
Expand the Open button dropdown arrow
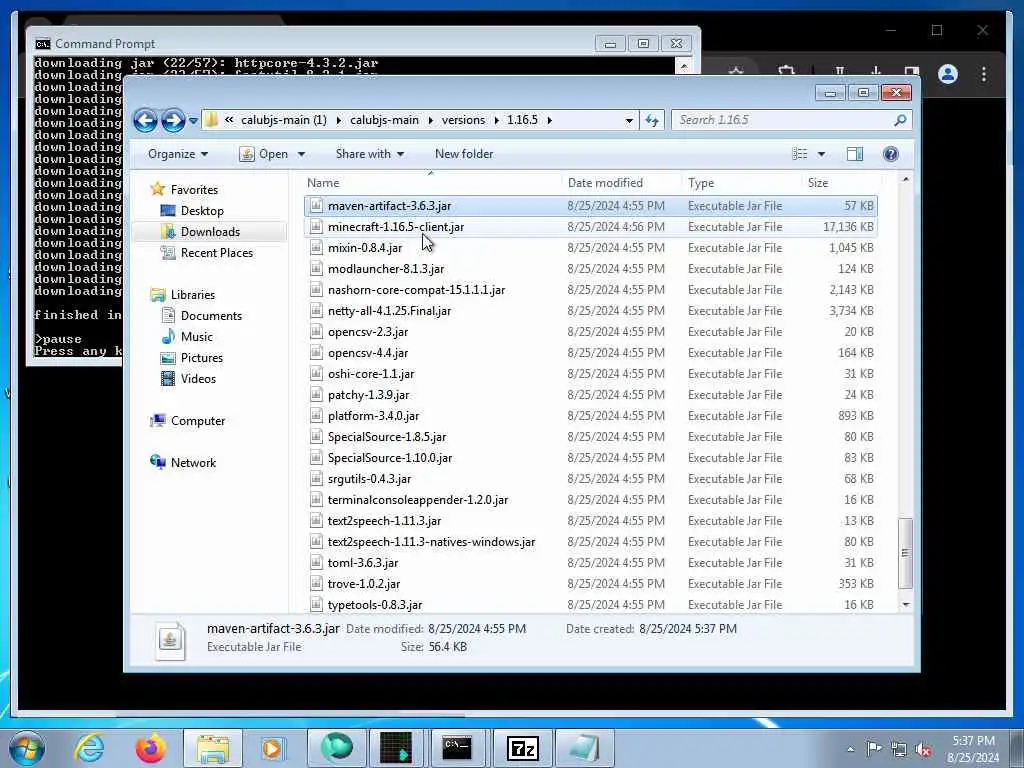click(302, 154)
